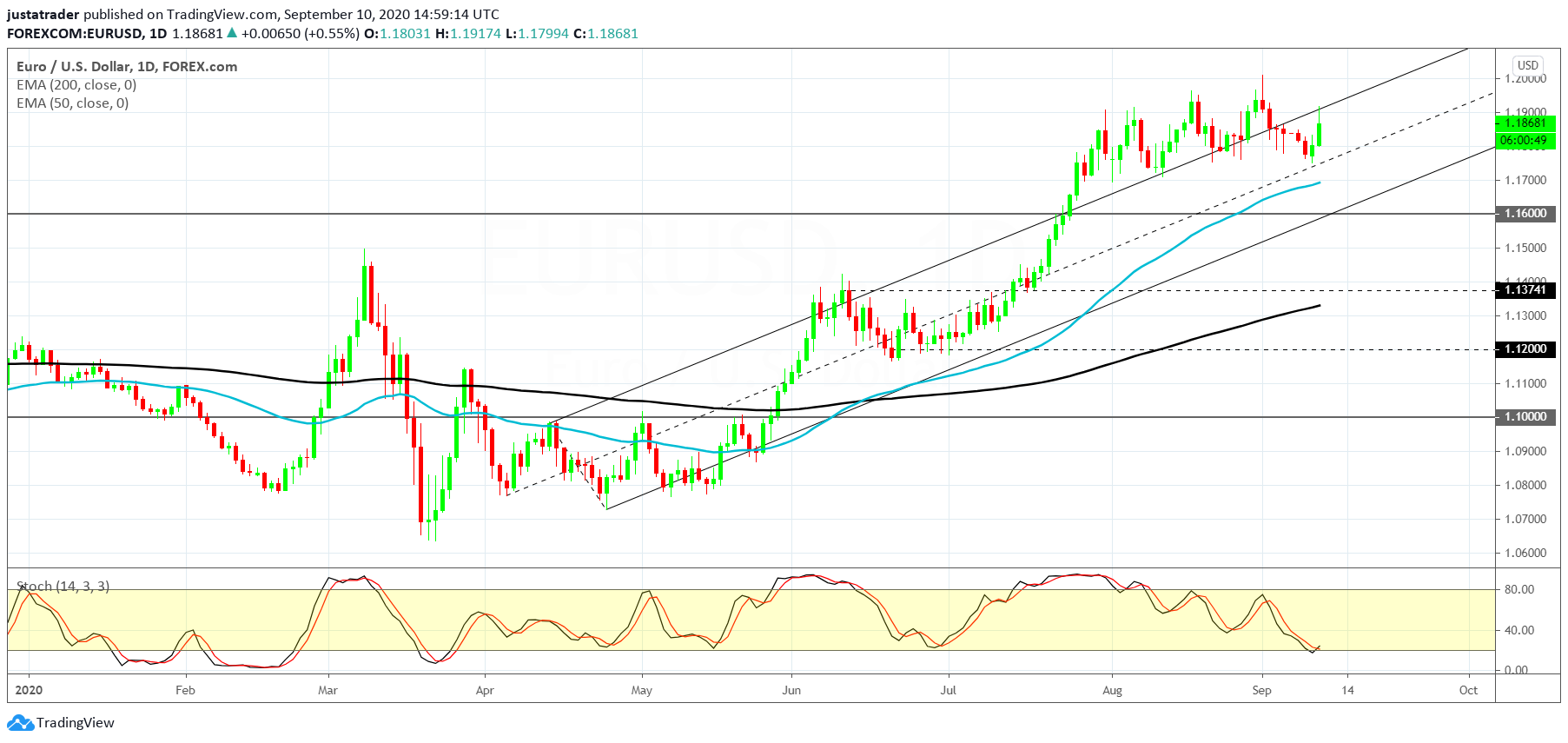Select the EMA (200, close, 0) legend
This screenshot has height=743, width=1568.
[76, 84]
